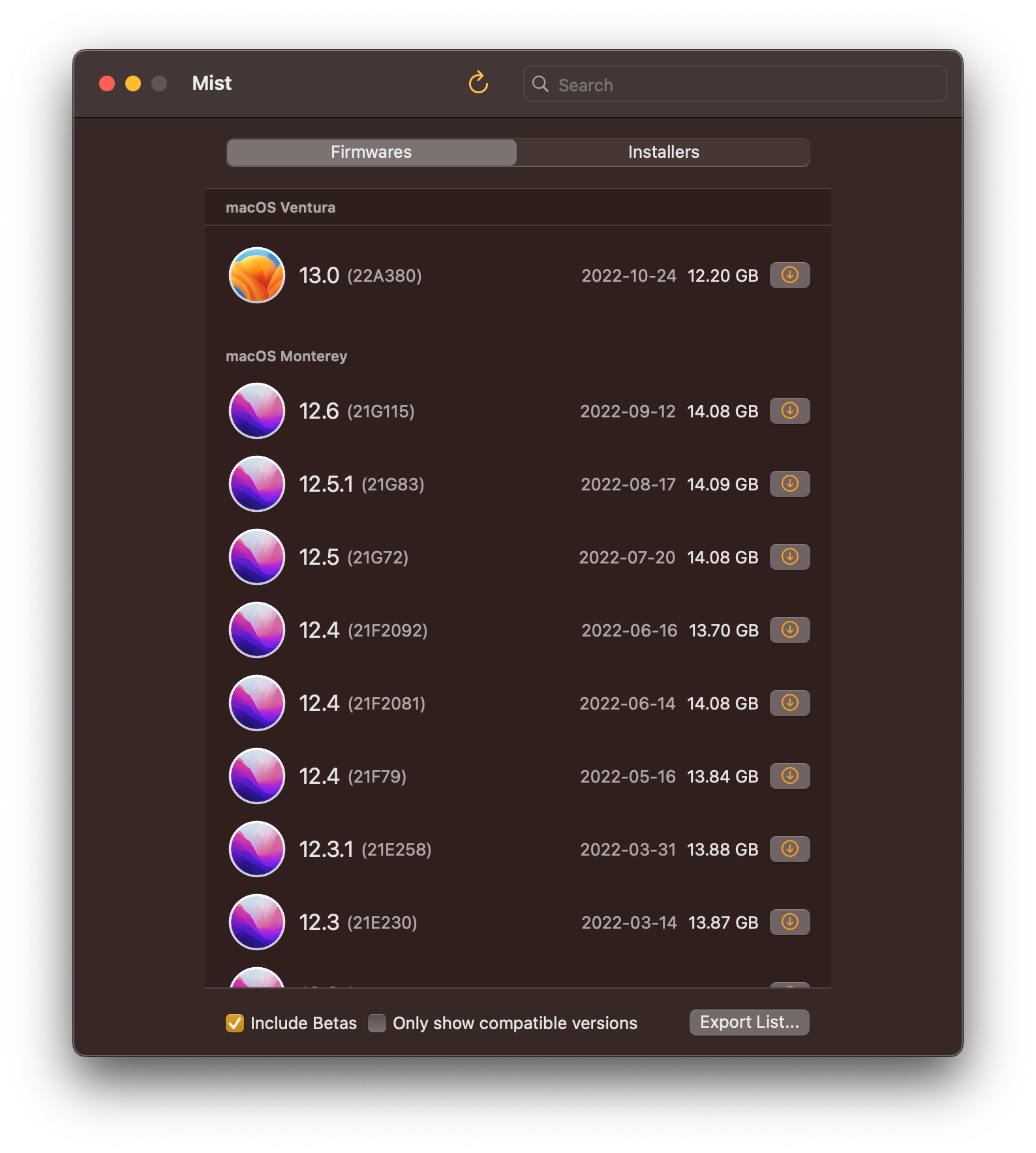Click the date 2022-05-16
Viewport: 1036px width, 1153px height.
[628, 777]
